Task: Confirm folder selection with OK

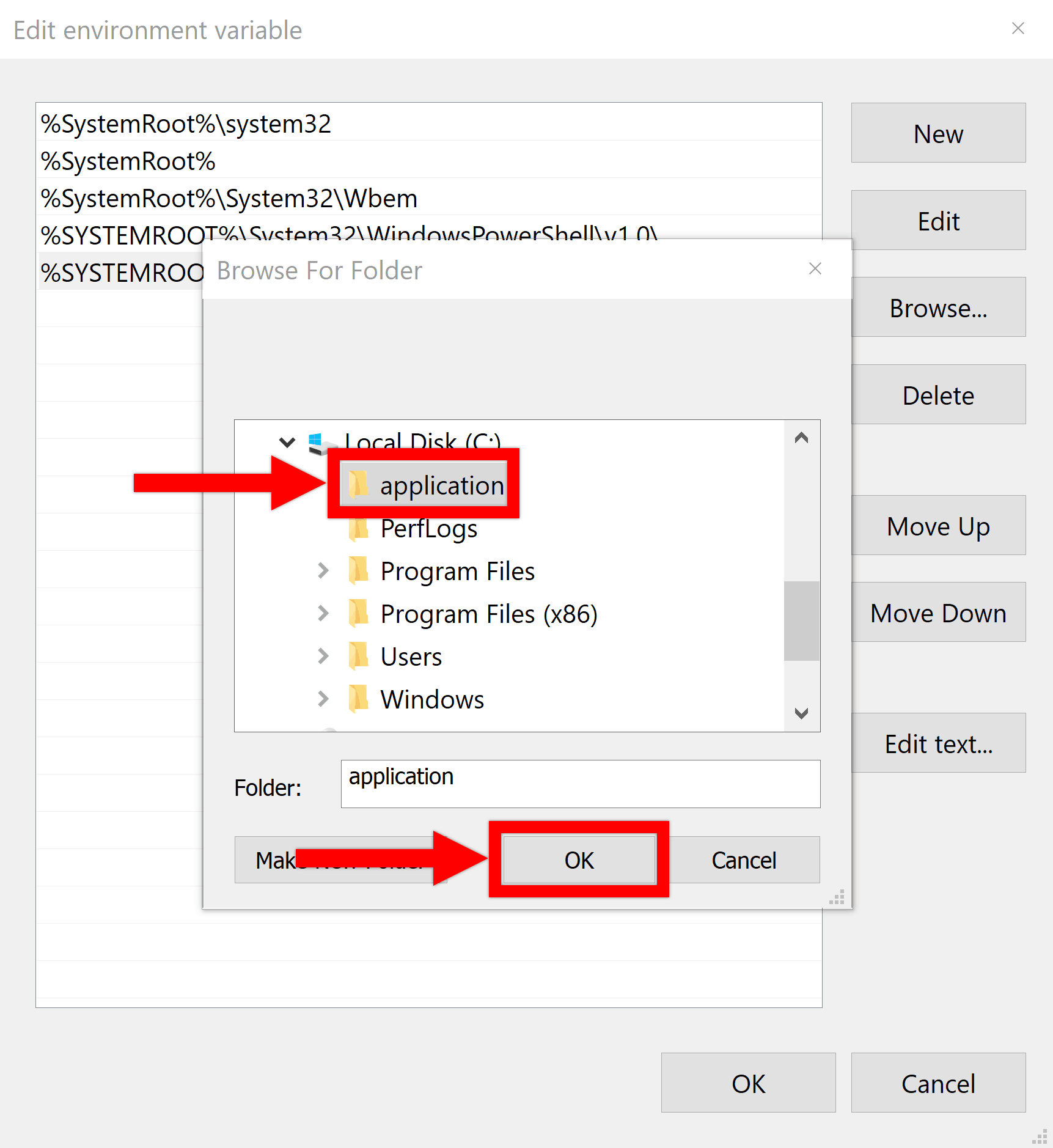Action: coord(579,859)
